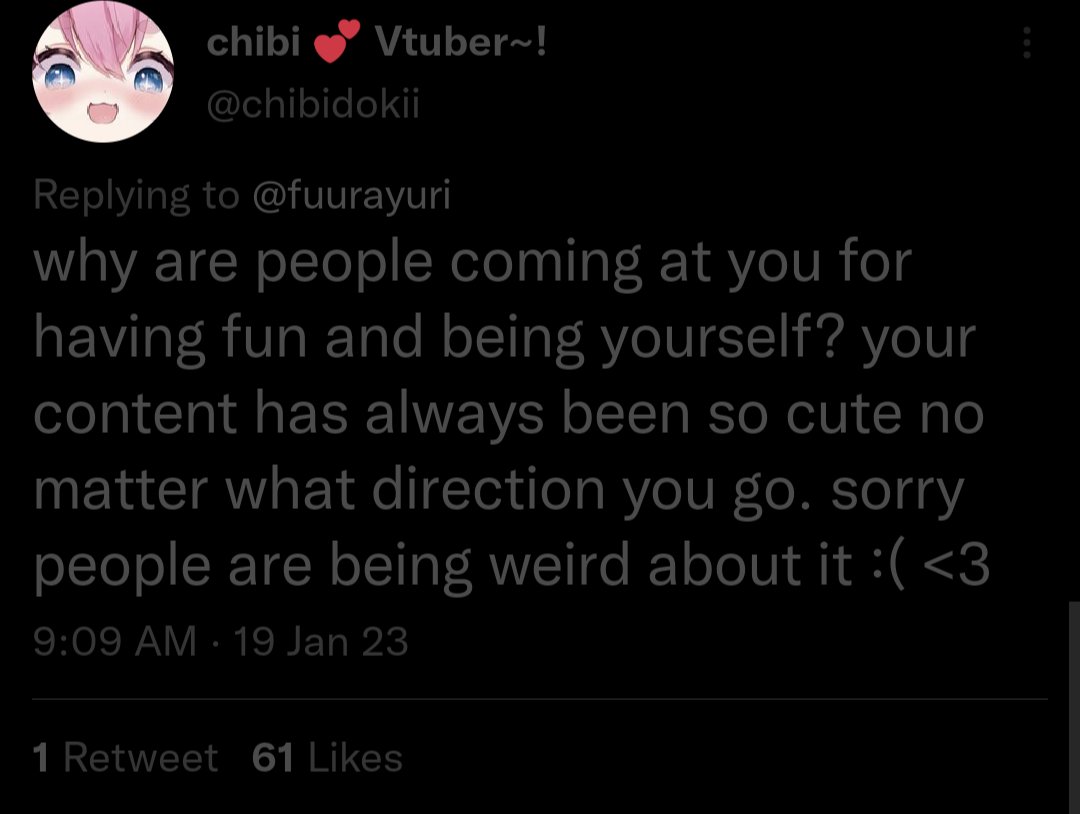Open the @chibidokii handle profile
The image size is (1080, 814).
pos(312,102)
